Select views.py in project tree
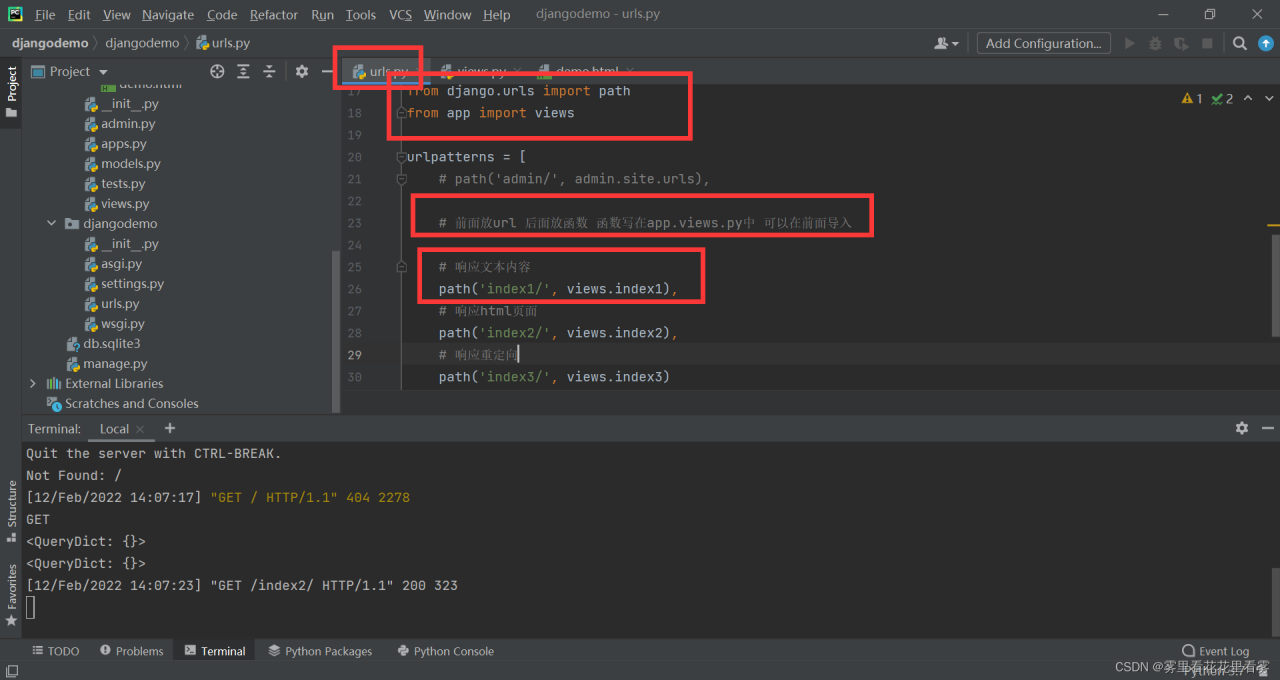The image size is (1280, 680). (125, 204)
